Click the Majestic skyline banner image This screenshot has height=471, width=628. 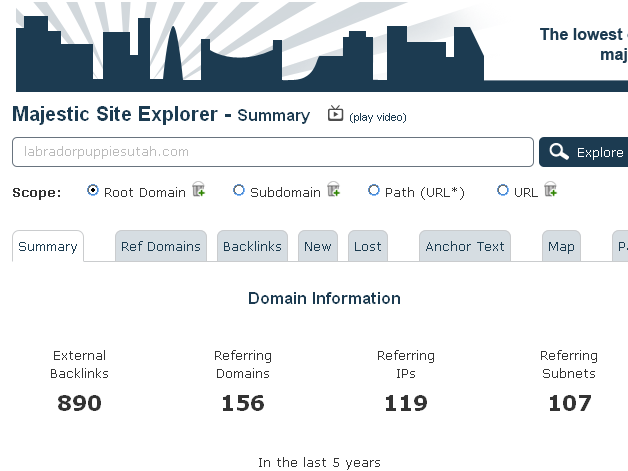[x=322, y=46]
